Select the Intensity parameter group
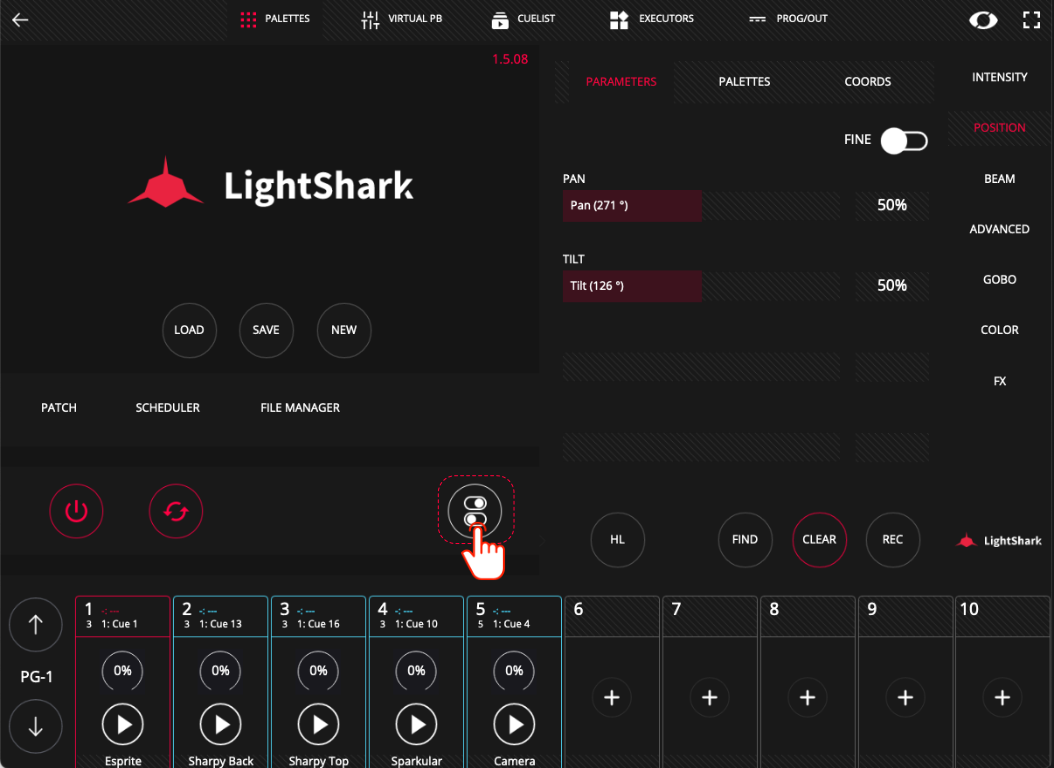The width and height of the screenshot is (1054, 768). pyautogui.click(x=1000, y=77)
